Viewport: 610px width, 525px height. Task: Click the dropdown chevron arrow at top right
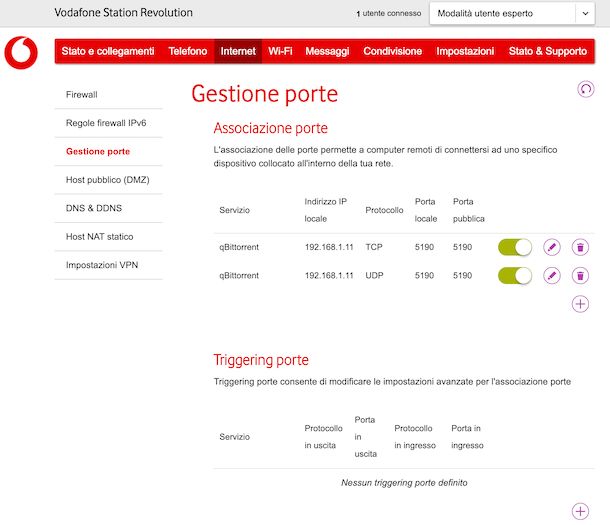585,14
